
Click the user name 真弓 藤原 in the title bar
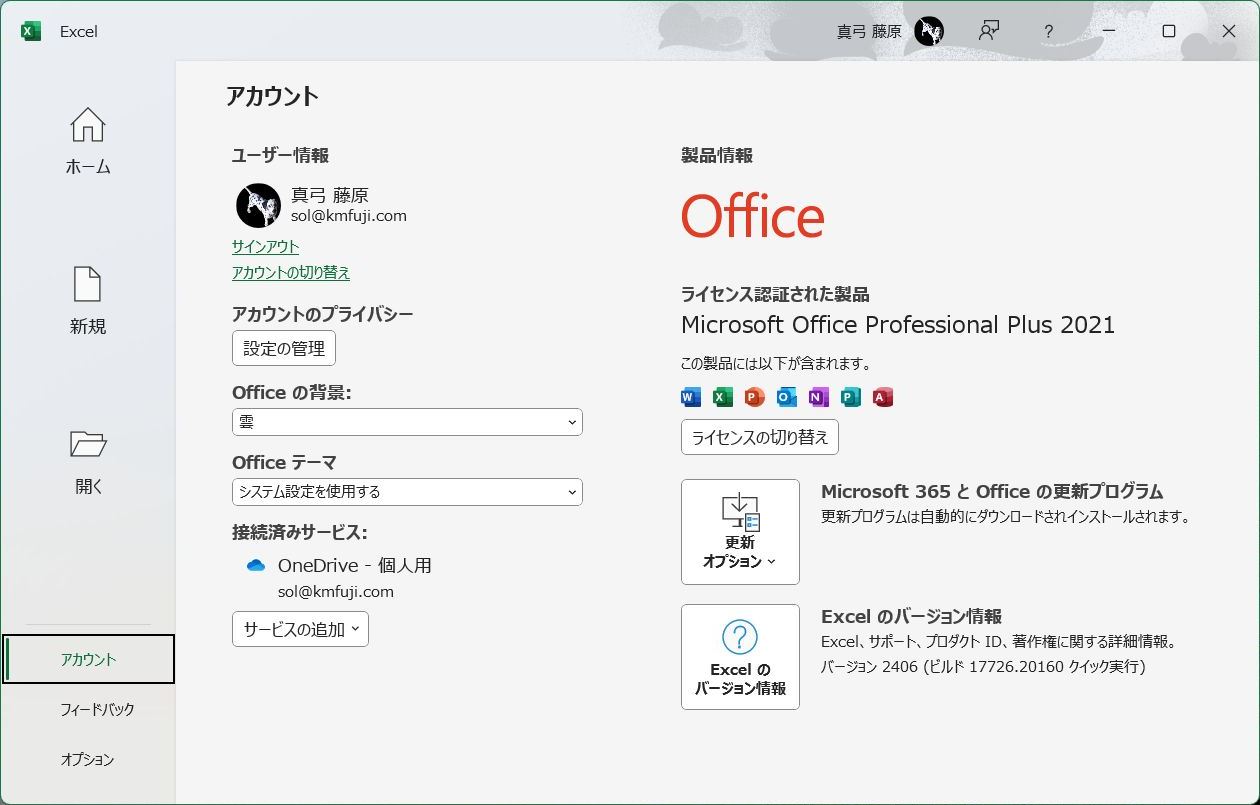tap(869, 31)
